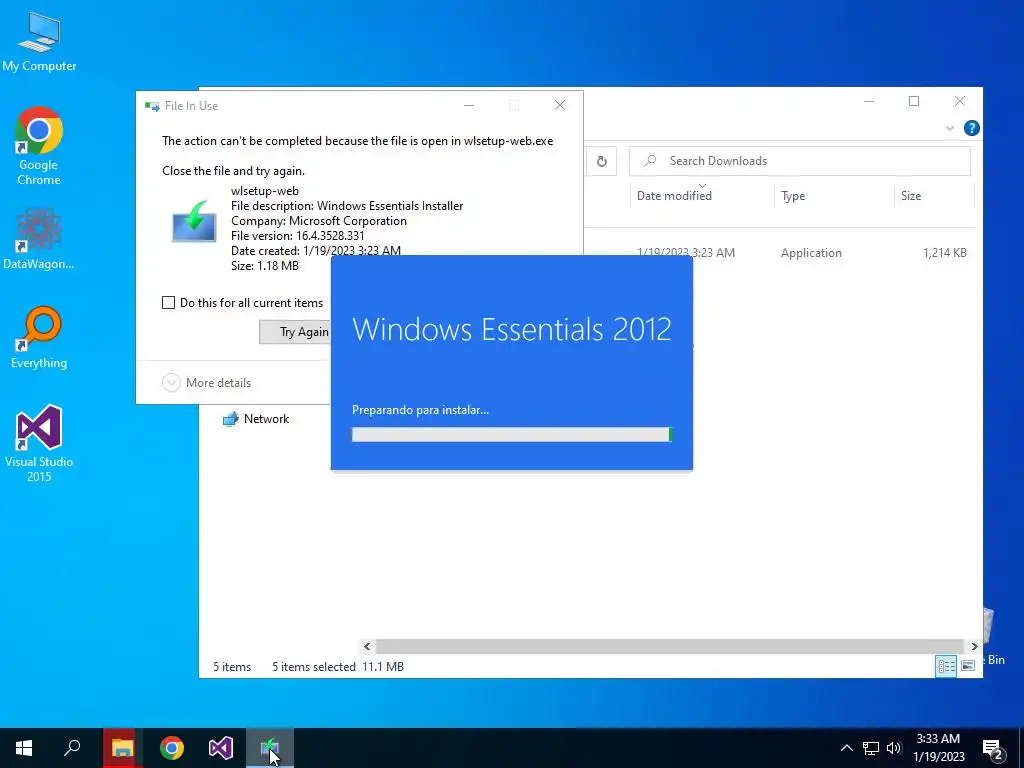
Task: Launch Visual Studio 2015 desktop shortcut
Action: tap(39, 443)
